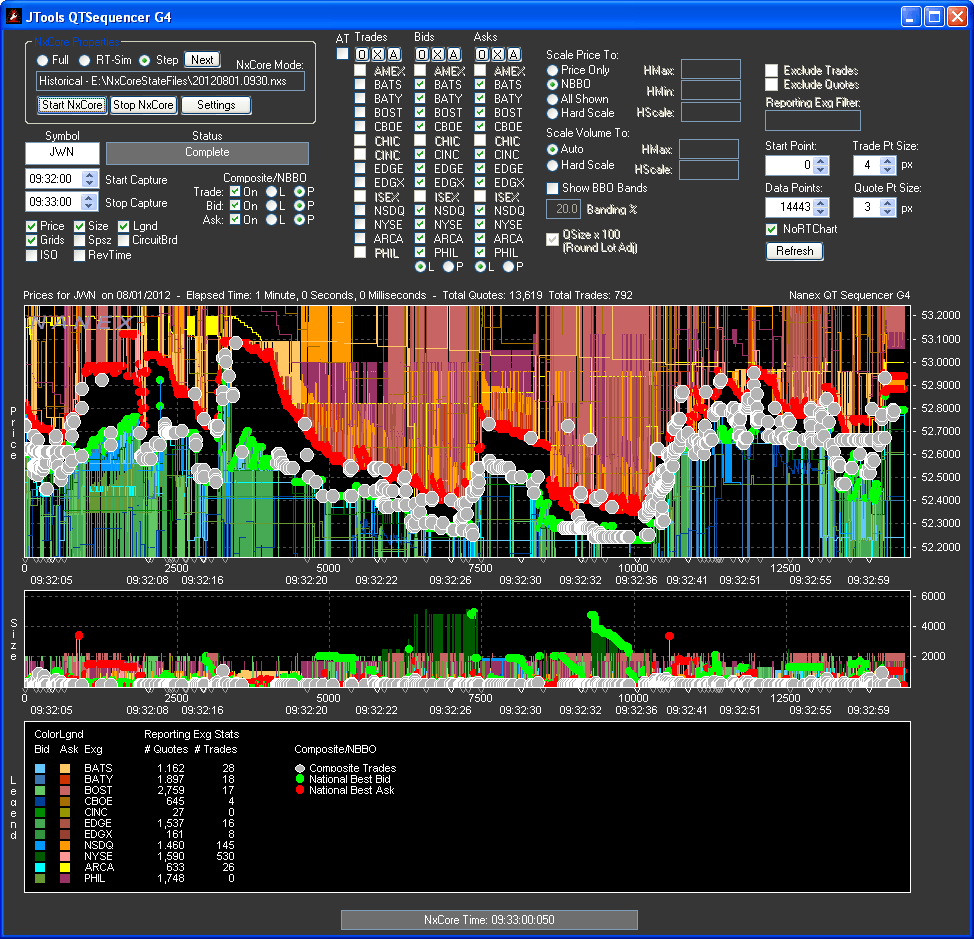Click the Refresh button
Viewport: 974px width, 939px height.
coord(794,251)
